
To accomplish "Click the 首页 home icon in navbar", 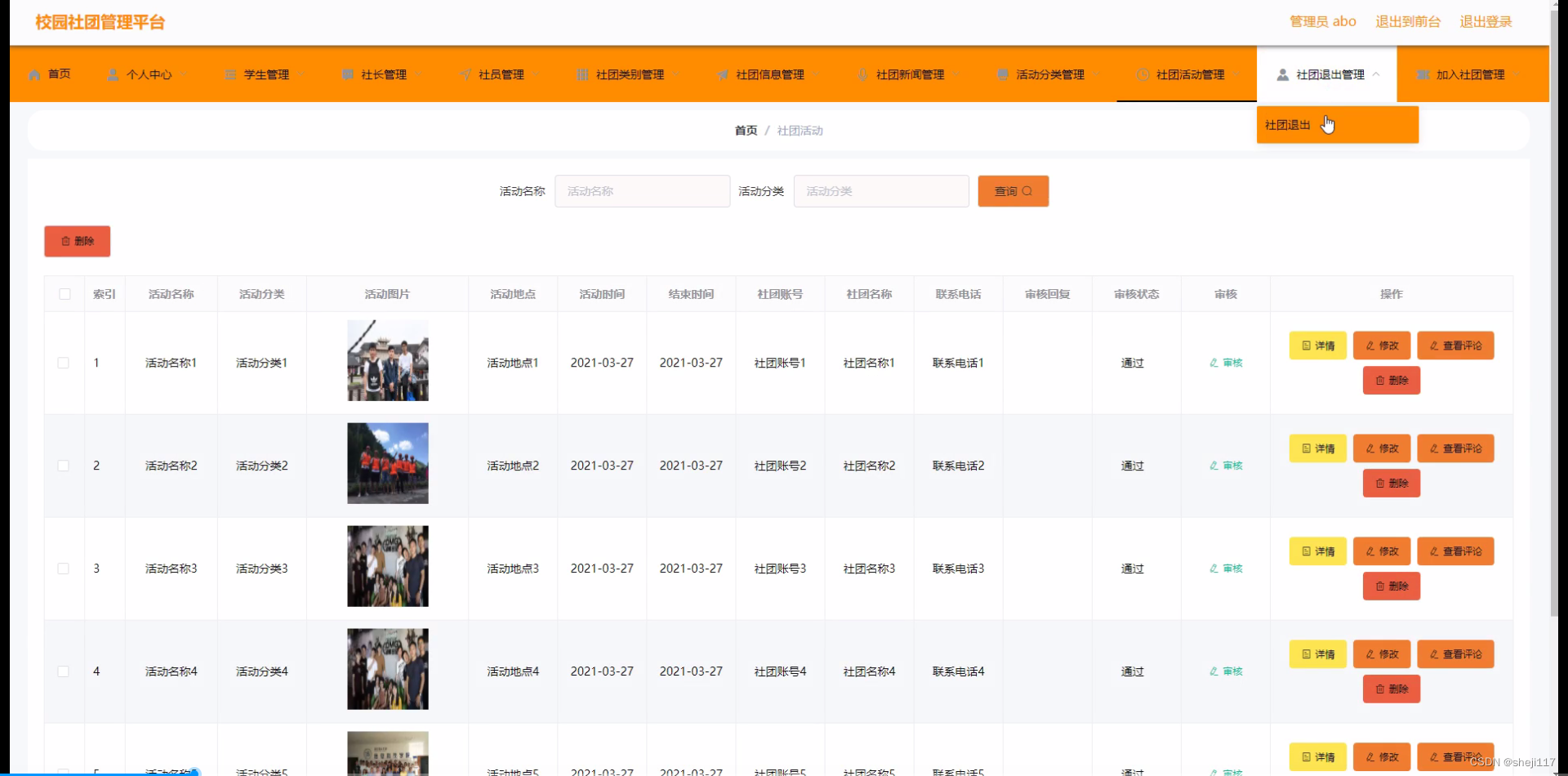I will coord(34,74).
